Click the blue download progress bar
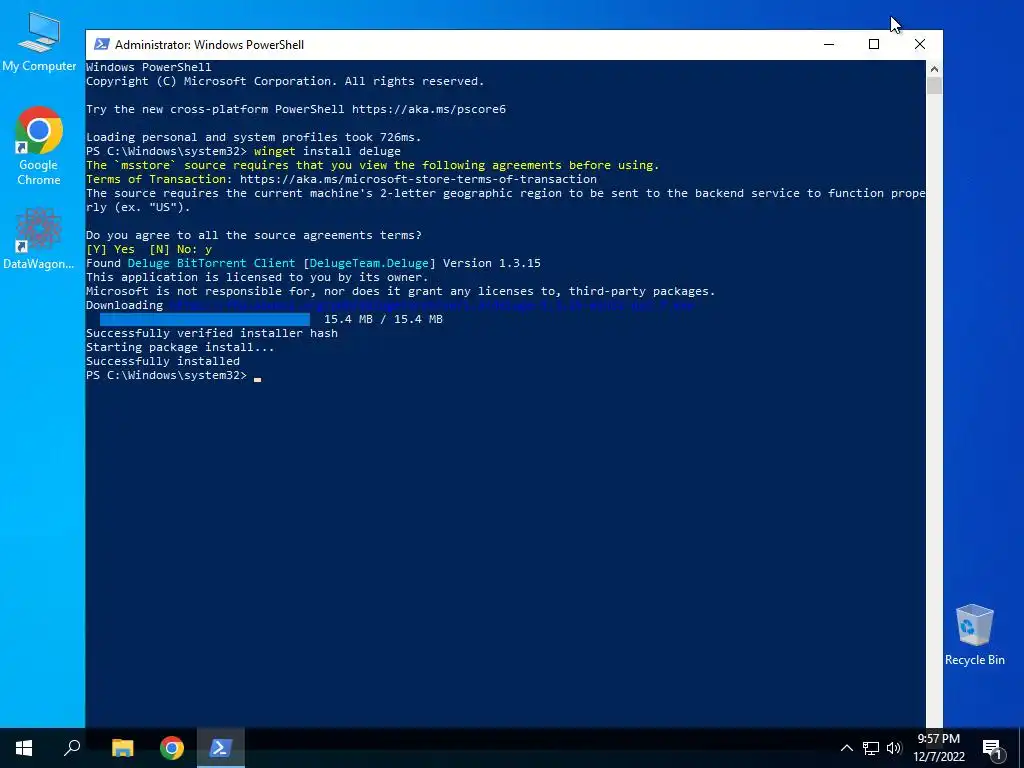This screenshot has width=1024, height=768. tap(205, 319)
